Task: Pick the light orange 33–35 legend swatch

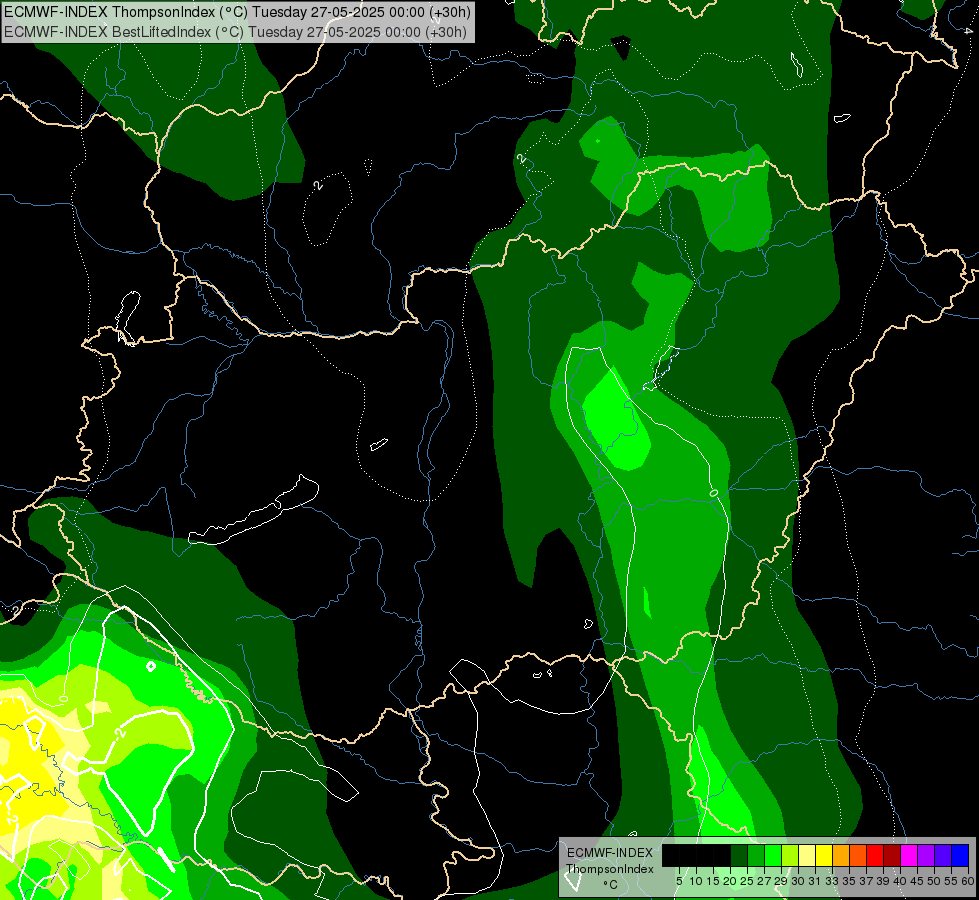Action: (841, 855)
